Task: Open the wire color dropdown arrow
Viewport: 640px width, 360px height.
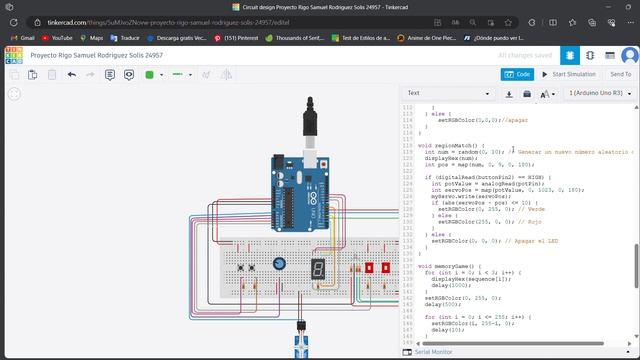Action: (161, 75)
